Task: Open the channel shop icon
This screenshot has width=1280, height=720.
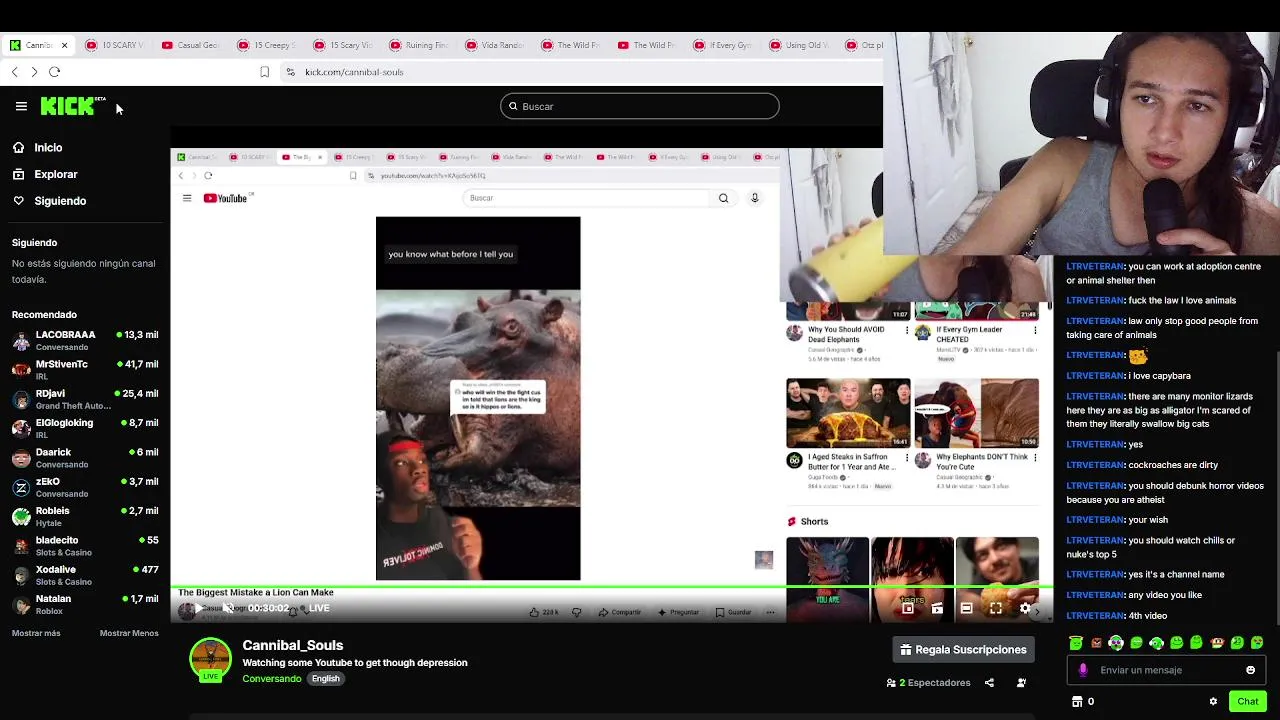Action: [x=1077, y=702]
